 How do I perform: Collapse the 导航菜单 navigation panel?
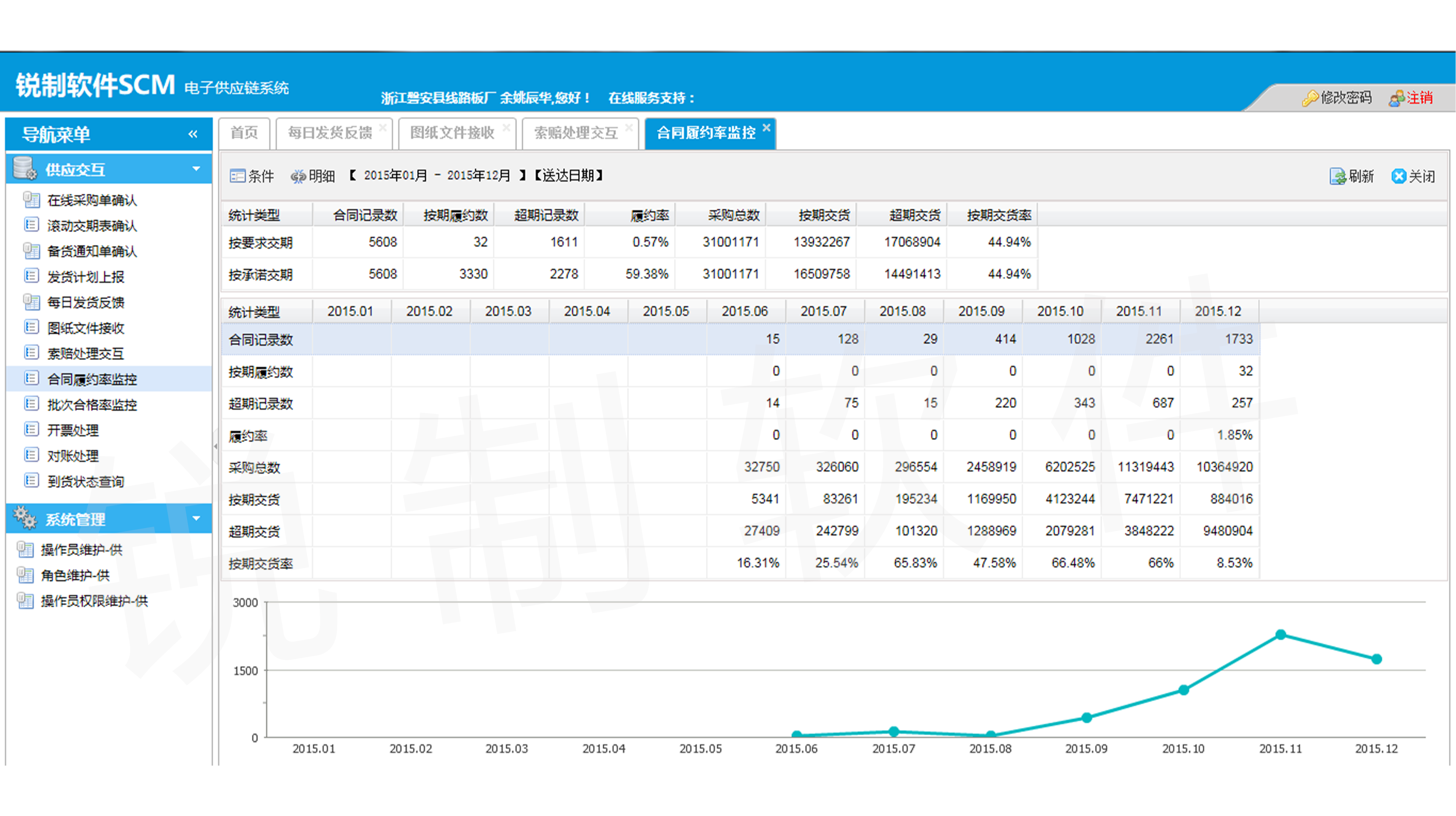[x=193, y=134]
